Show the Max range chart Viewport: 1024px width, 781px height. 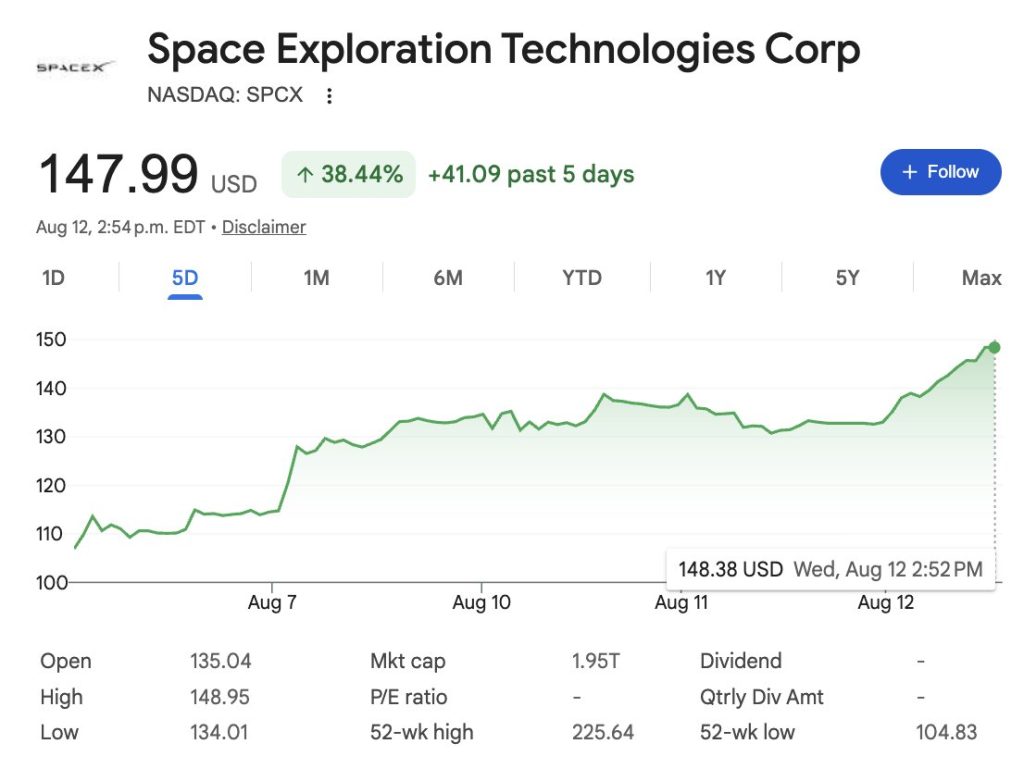pyautogui.click(x=982, y=278)
